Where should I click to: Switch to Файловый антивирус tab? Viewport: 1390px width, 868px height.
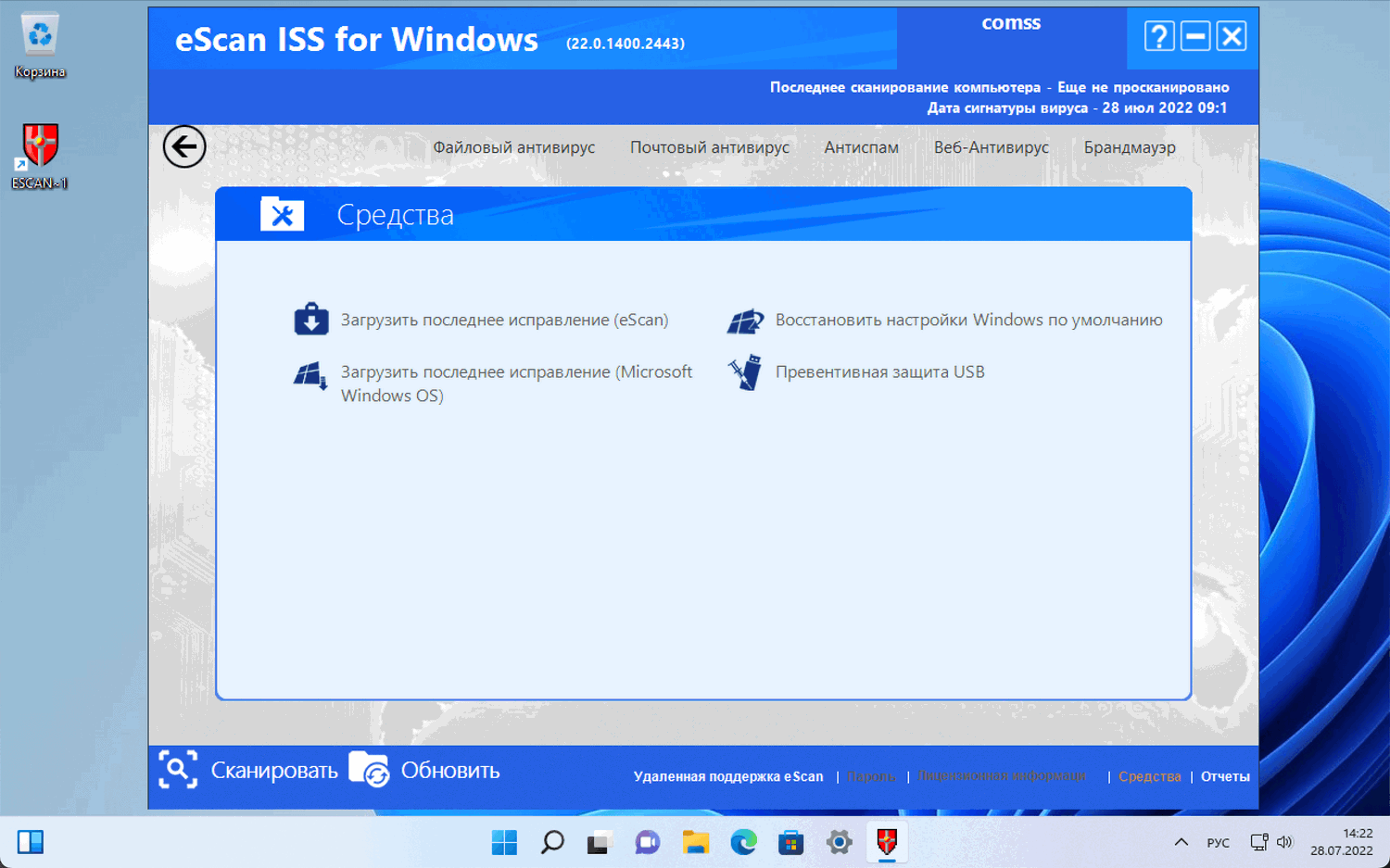(x=514, y=147)
